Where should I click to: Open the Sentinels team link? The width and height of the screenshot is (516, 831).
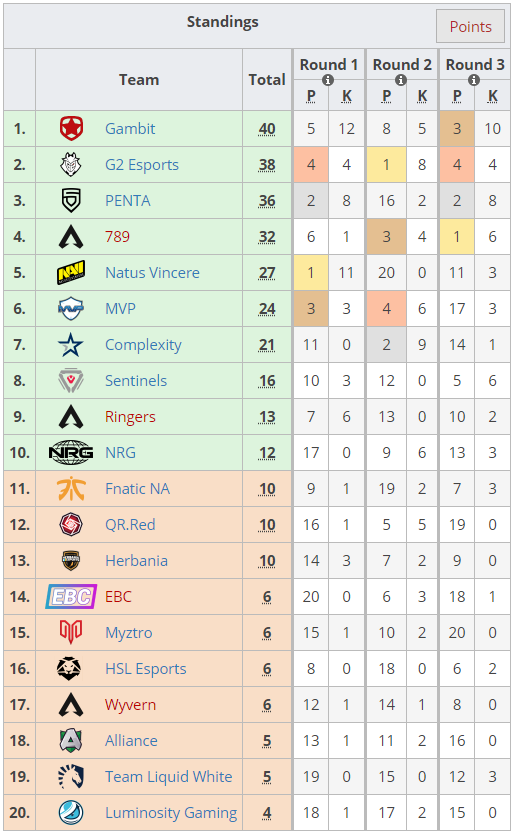[x=136, y=381]
